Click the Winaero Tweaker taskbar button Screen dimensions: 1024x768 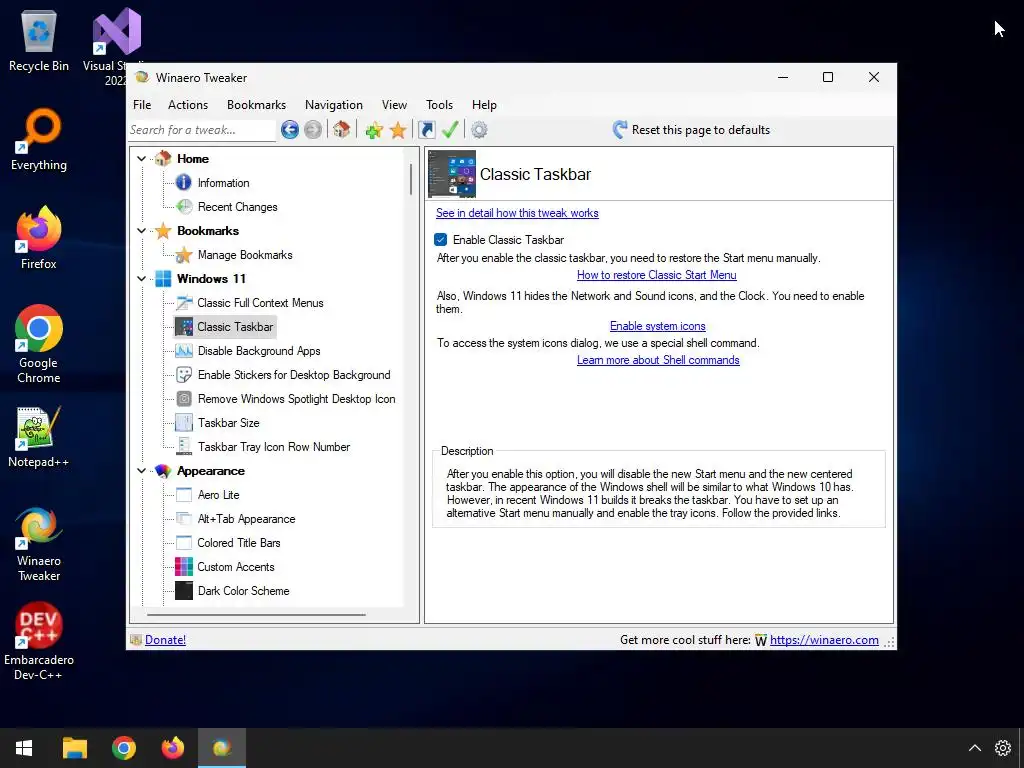coord(222,748)
